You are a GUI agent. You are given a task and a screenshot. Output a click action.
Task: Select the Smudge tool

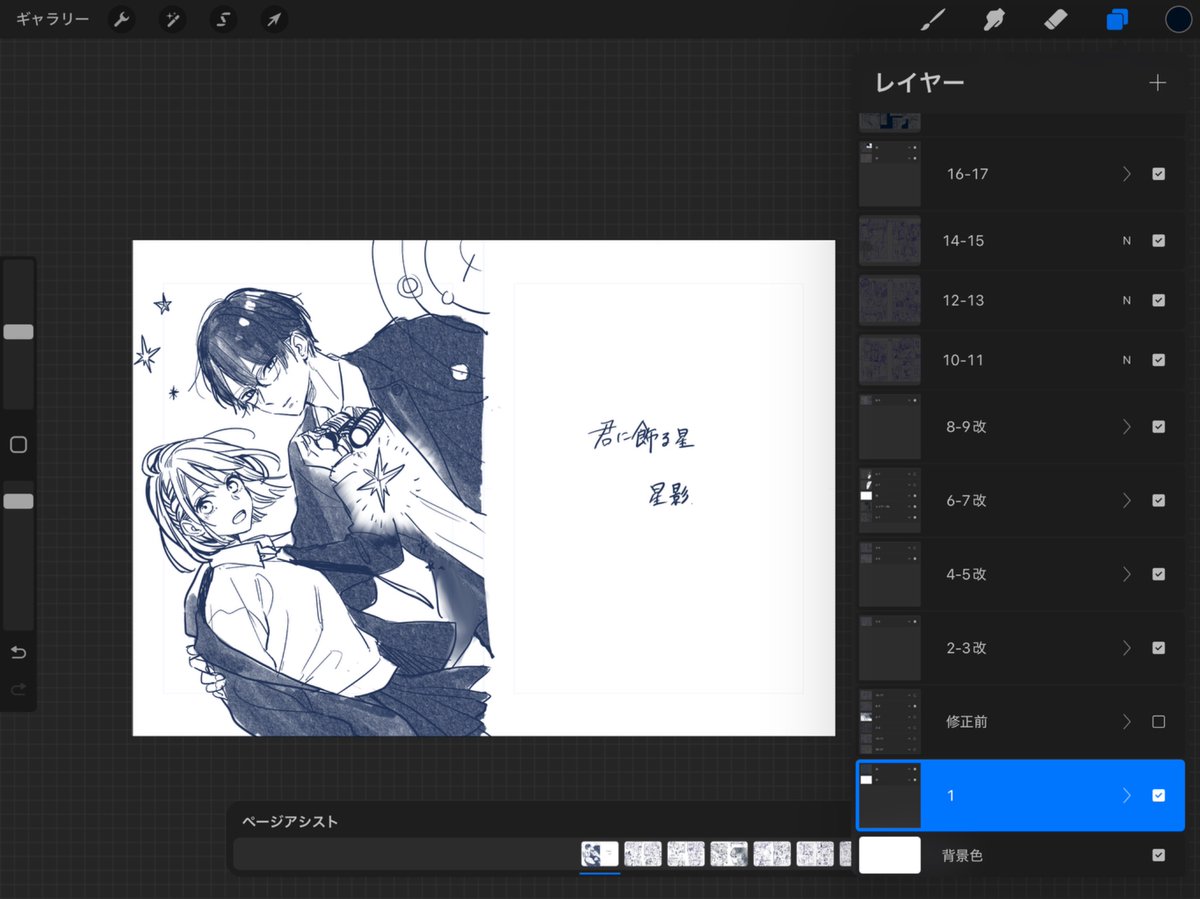pos(993,19)
